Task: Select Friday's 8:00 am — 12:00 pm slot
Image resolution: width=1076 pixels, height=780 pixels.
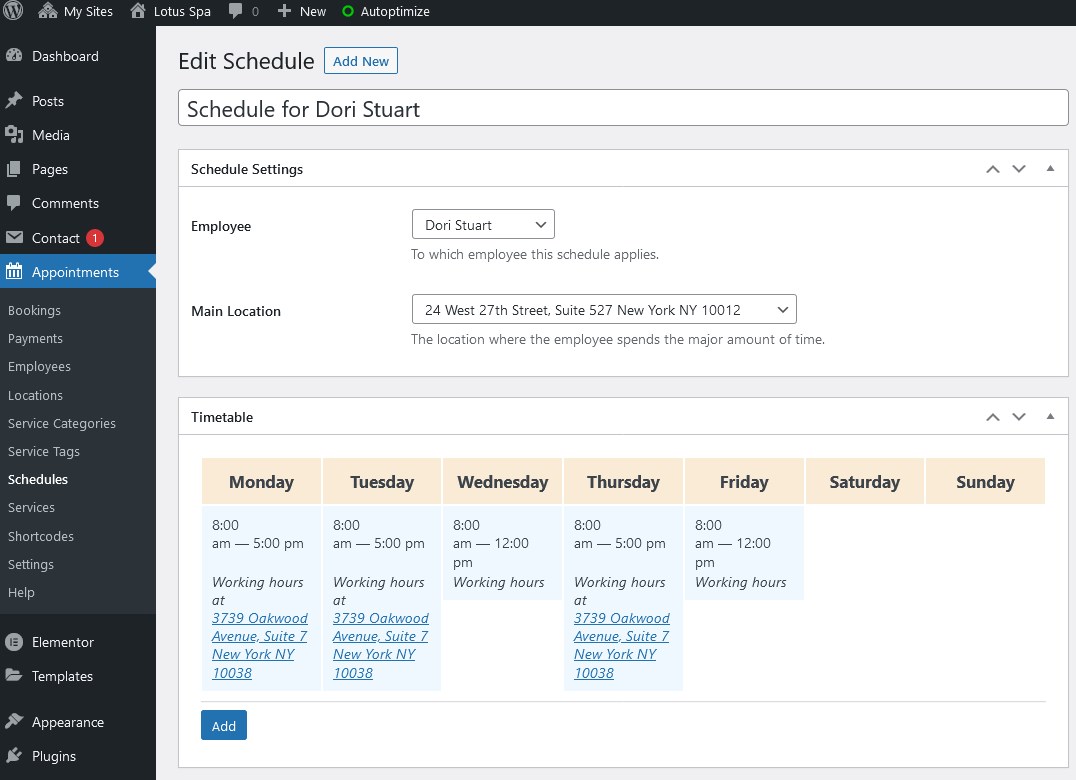Action: click(744, 553)
